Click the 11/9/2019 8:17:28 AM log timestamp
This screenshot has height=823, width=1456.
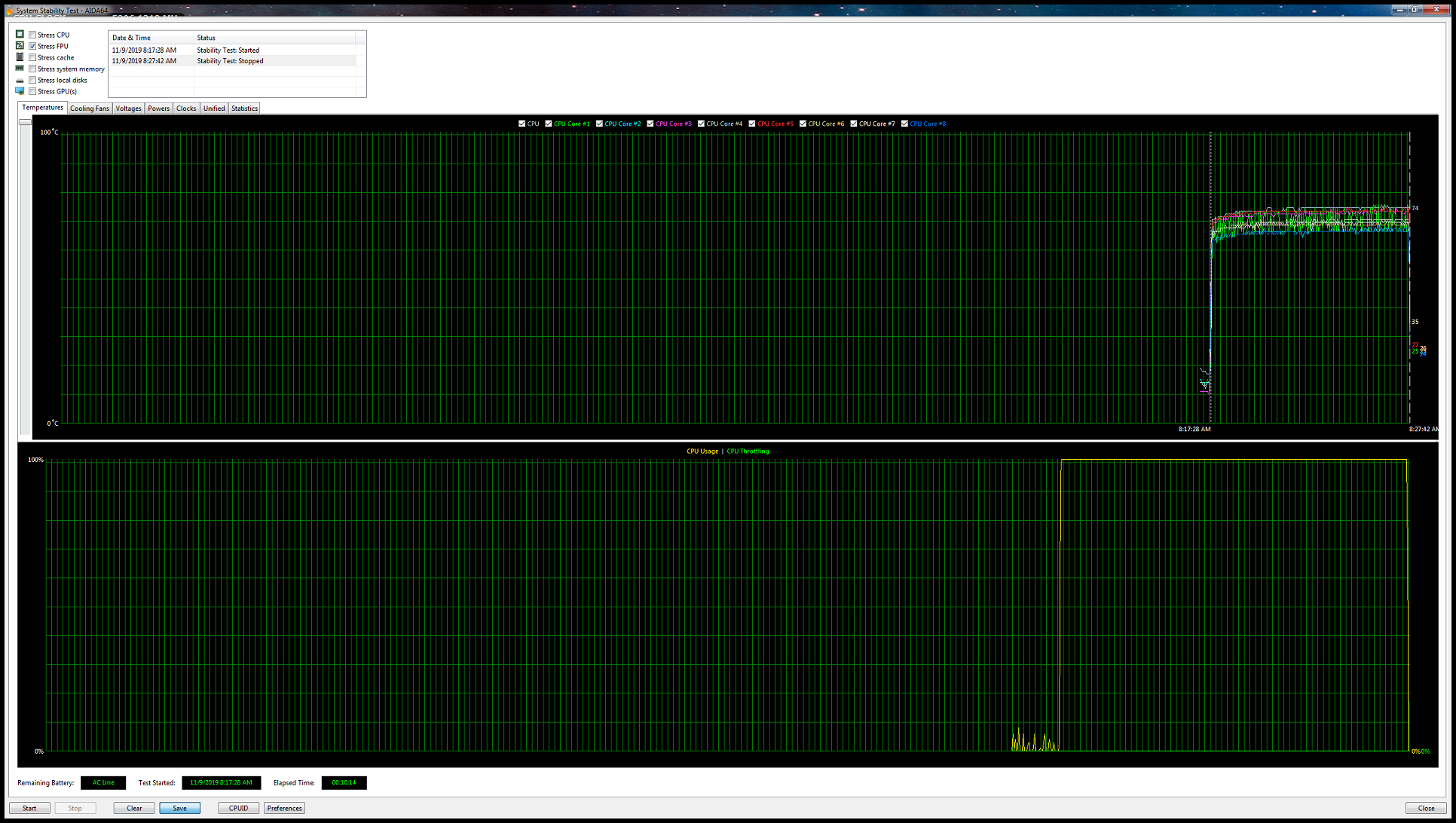(144, 50)
